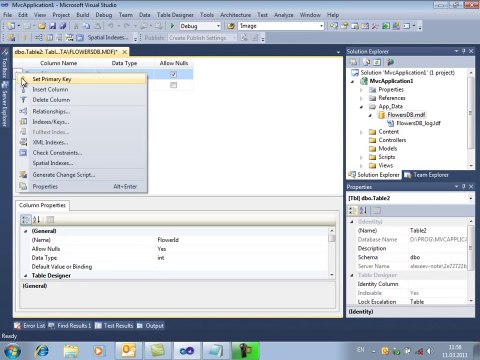Click the Undo toolbar icon
The image size is (480, 360).
110,26
